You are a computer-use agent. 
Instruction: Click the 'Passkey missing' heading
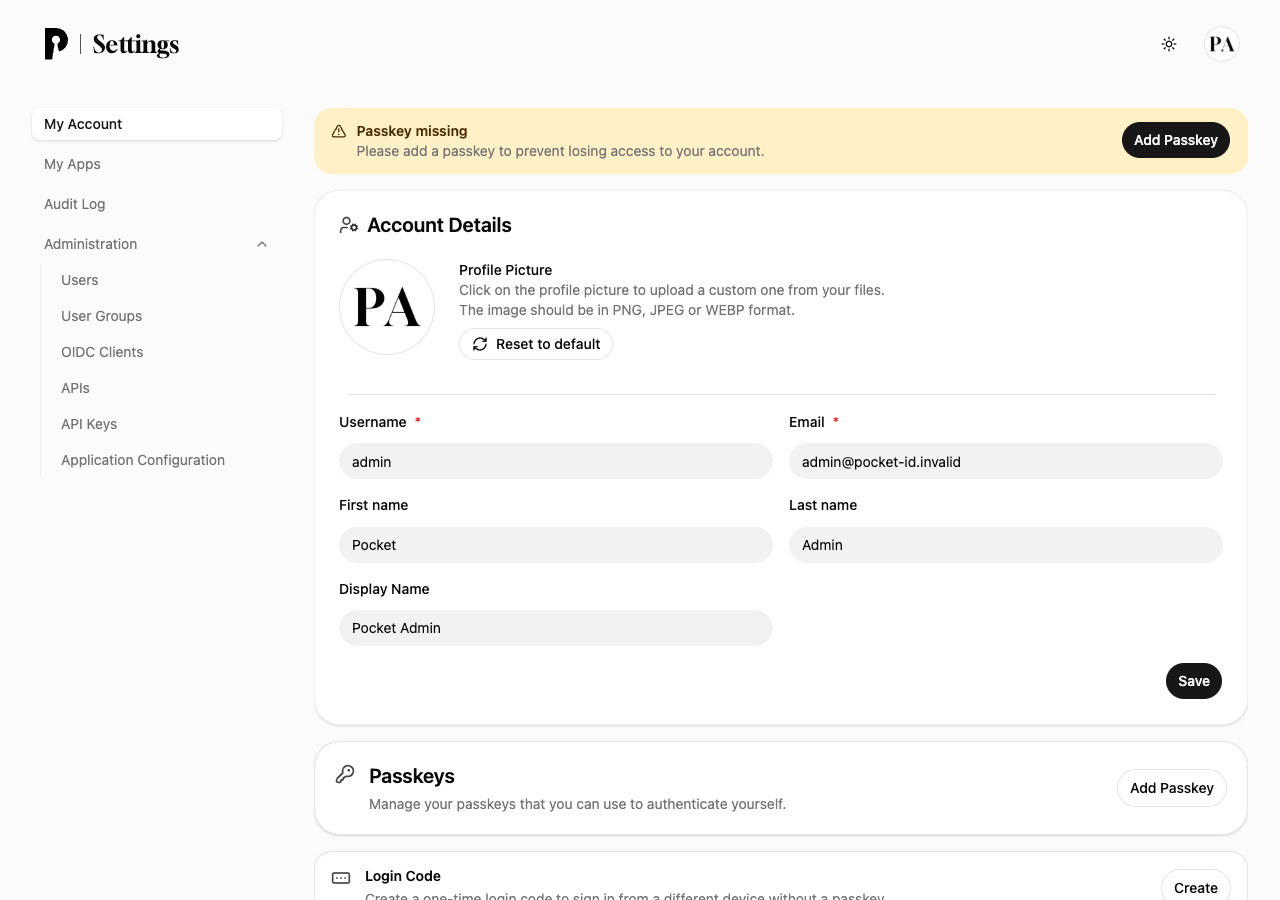tap(412, 131)
